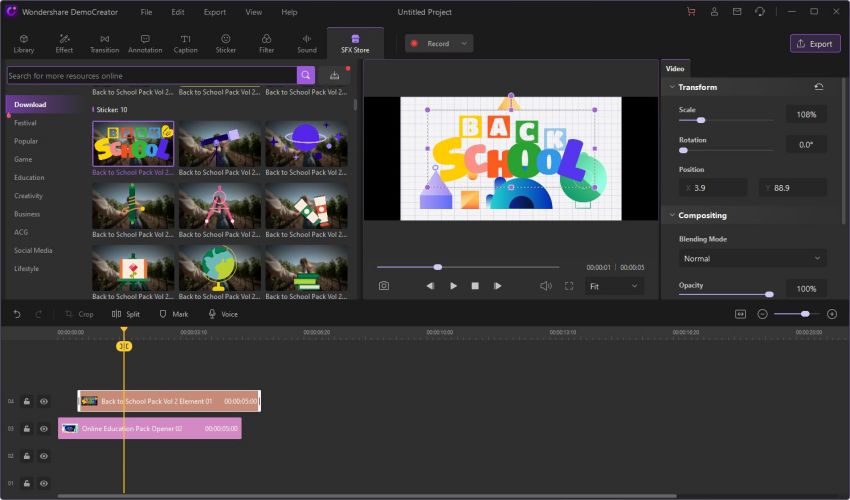The image size is (850, 500).
Task: Open the downloads tray icon
Action: point(334,75)
